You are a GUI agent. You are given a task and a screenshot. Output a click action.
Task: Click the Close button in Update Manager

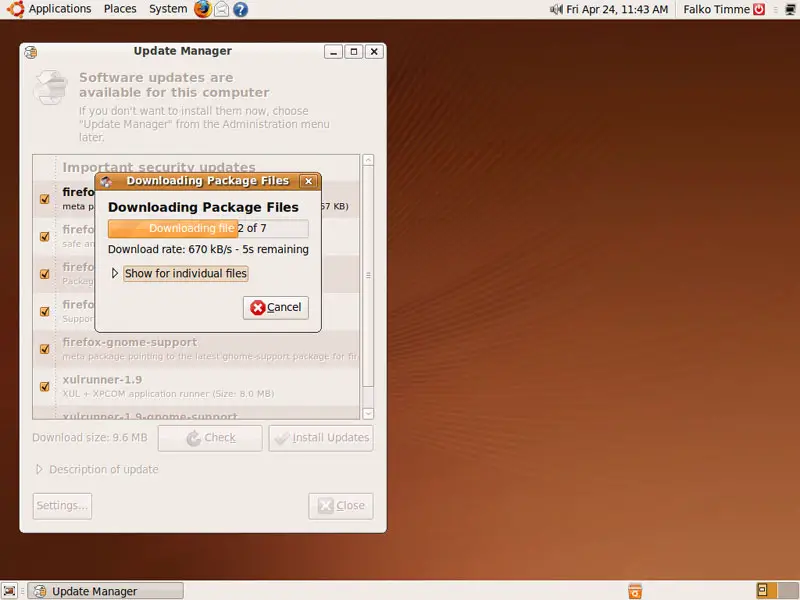(x=341, y=506)
